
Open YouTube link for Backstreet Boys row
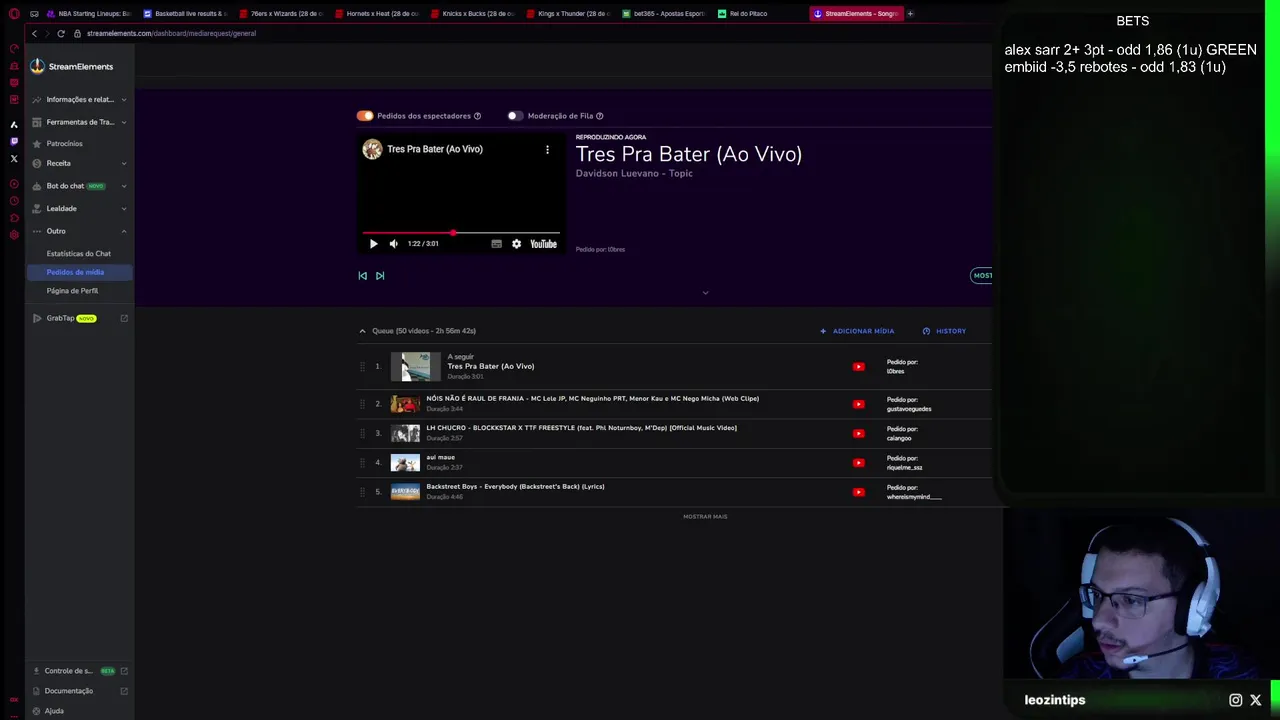pyautogui.click(x=858, y=492)
